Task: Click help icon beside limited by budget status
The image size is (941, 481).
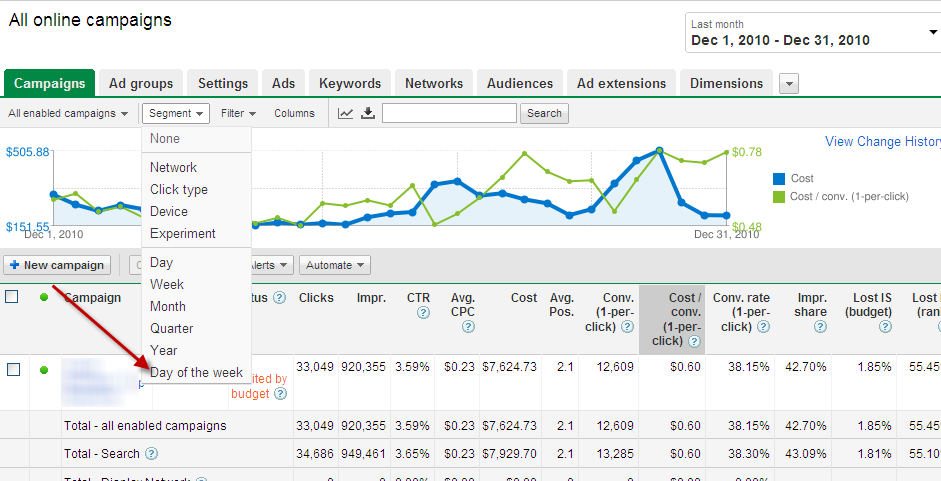Action: click(280, 394)
